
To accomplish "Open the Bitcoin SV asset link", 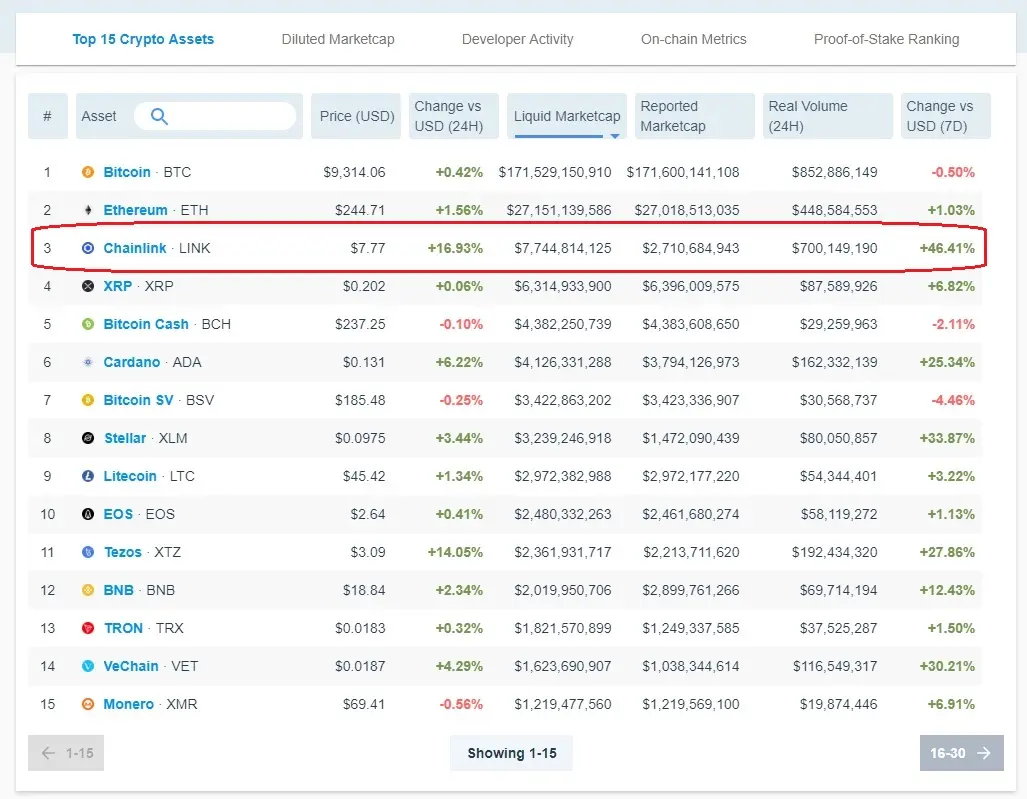I will 138,400.
